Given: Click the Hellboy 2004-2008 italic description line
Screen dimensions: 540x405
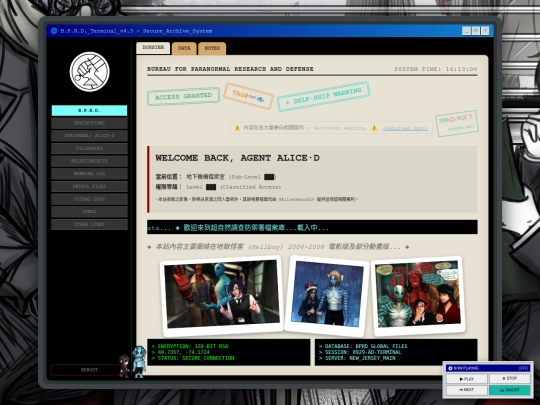Looking at the screenshot, I should click(278, 247).
